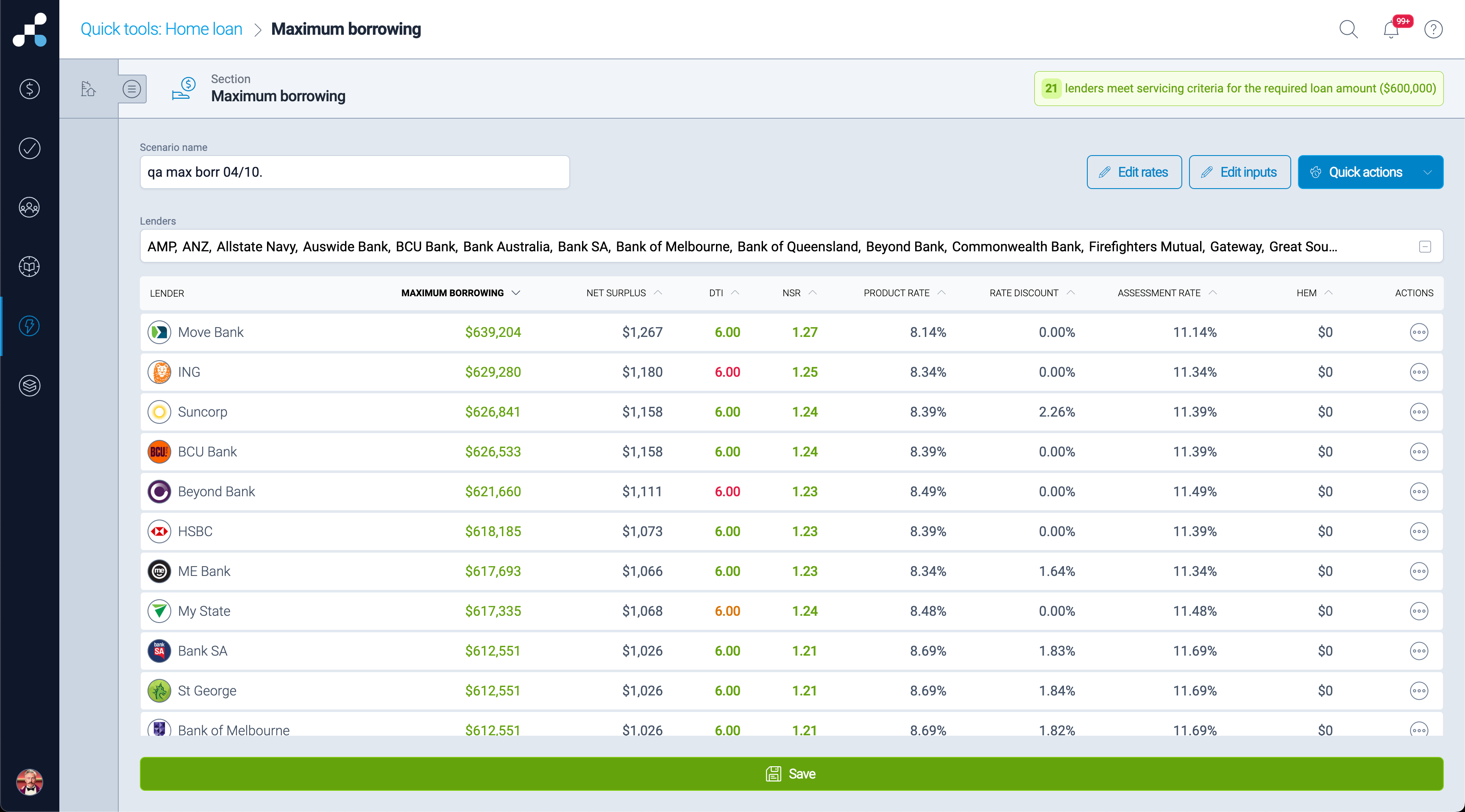Open actions menu for St George row
Viewport: 1465px width, 812px height.
point(1419,690)
